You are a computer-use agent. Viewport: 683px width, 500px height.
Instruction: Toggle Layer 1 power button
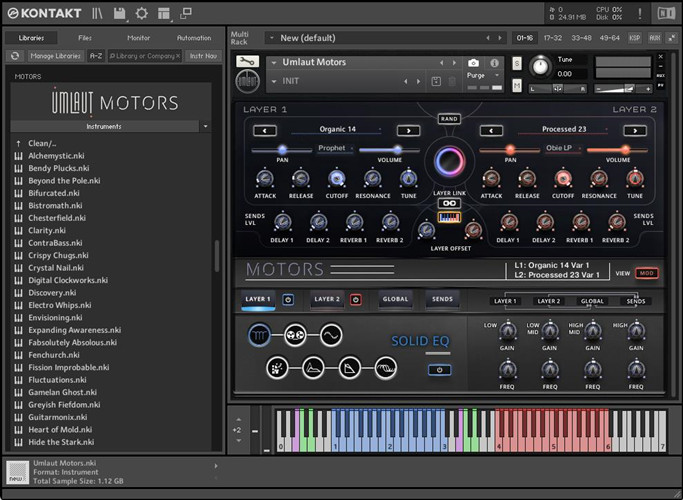pyautogui.click(x=288, y=299)
